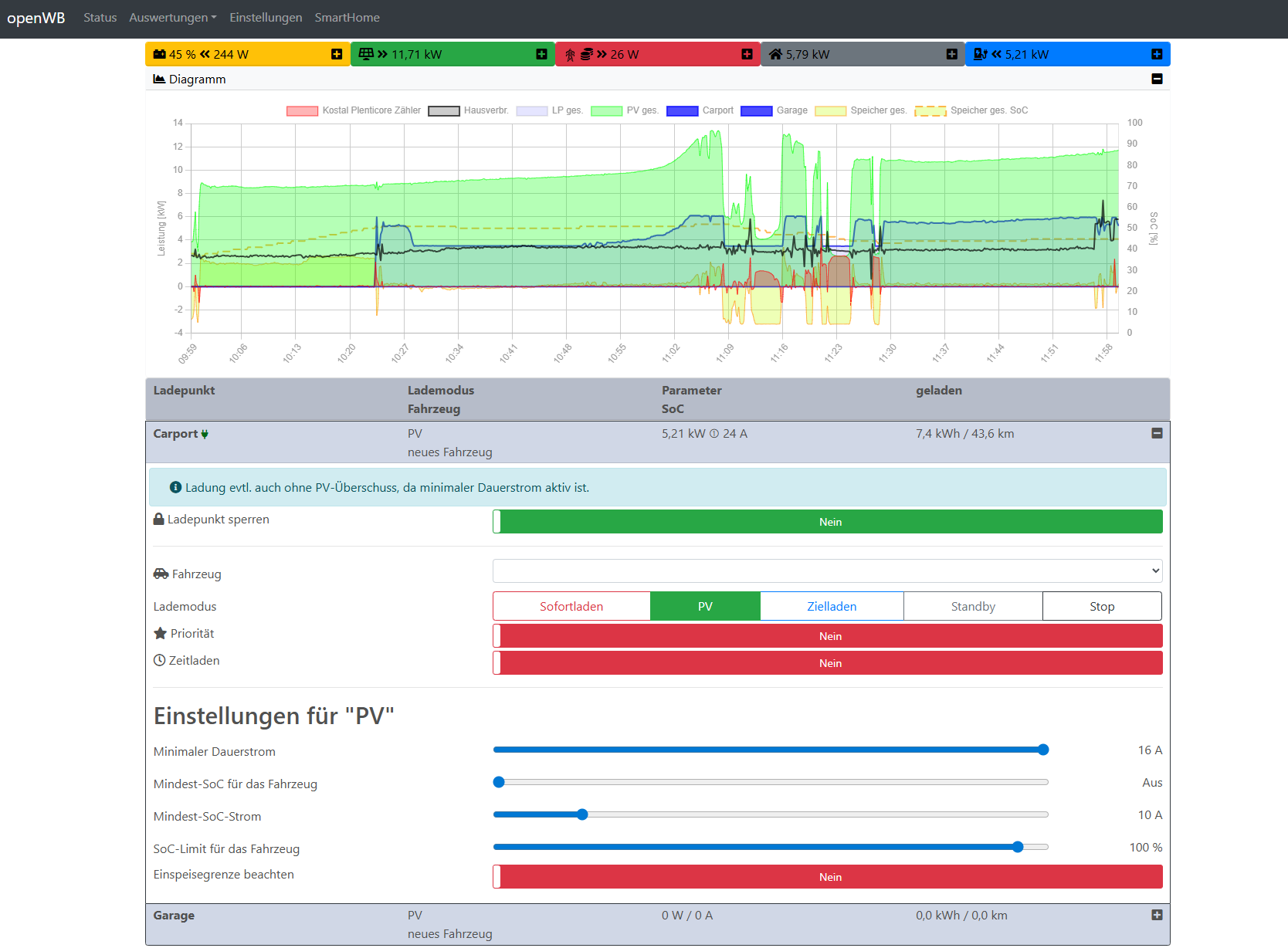The image size is (1288, 948).
Task: Toggle Einspeisegrenze beachten switch
Action: [x=828, y=877]
